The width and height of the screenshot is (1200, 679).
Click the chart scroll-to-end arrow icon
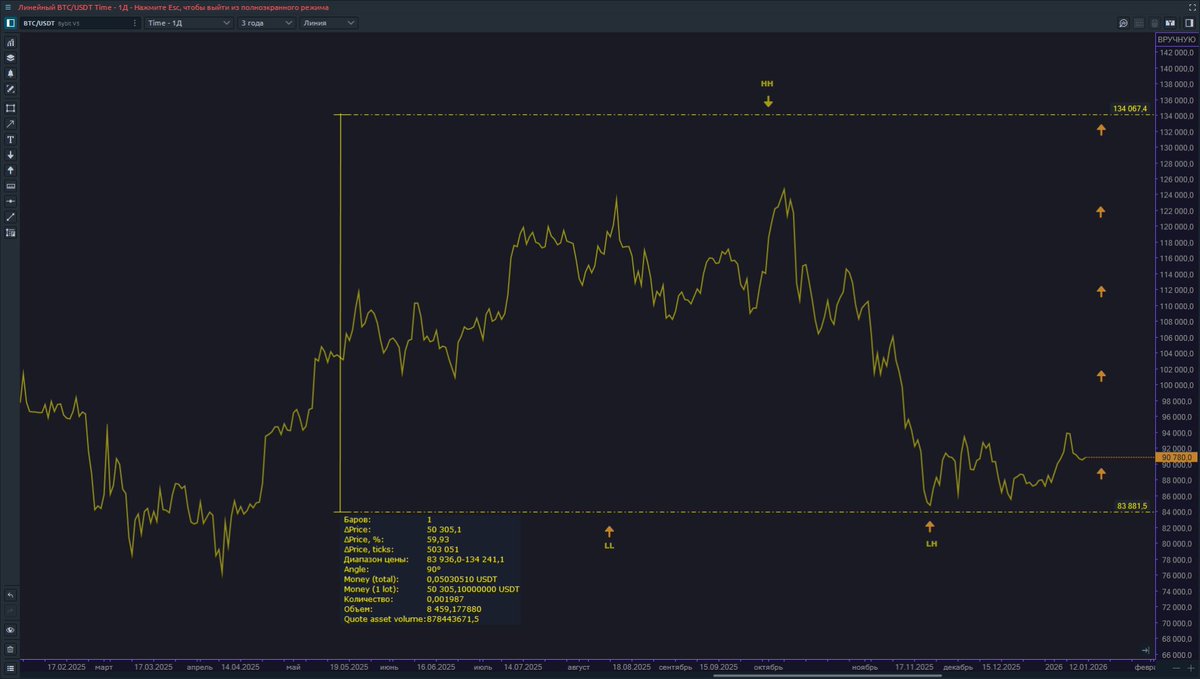pos(1145,650)
